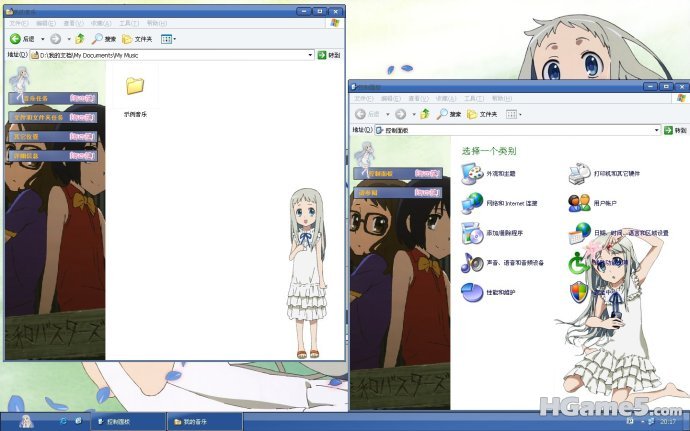Open the green accessibility options icon
This screenshot has width=690, height=431.
coord(579,263)
